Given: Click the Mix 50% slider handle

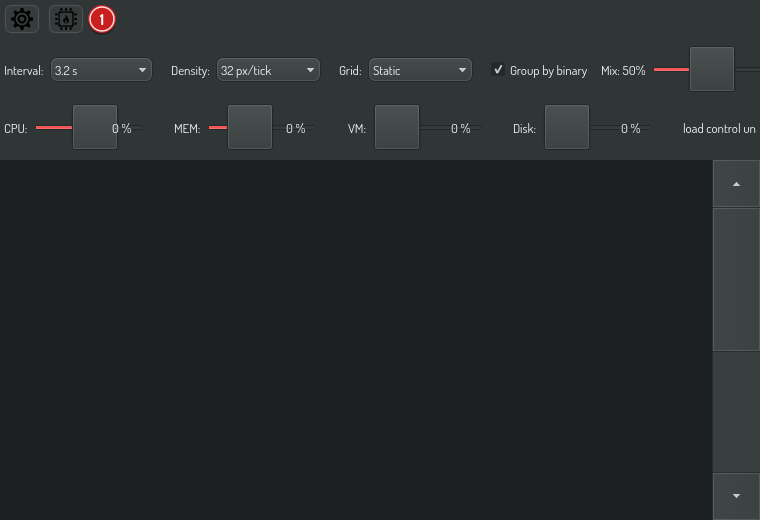Looking at the screenshot, I should [x=712, y=69].
